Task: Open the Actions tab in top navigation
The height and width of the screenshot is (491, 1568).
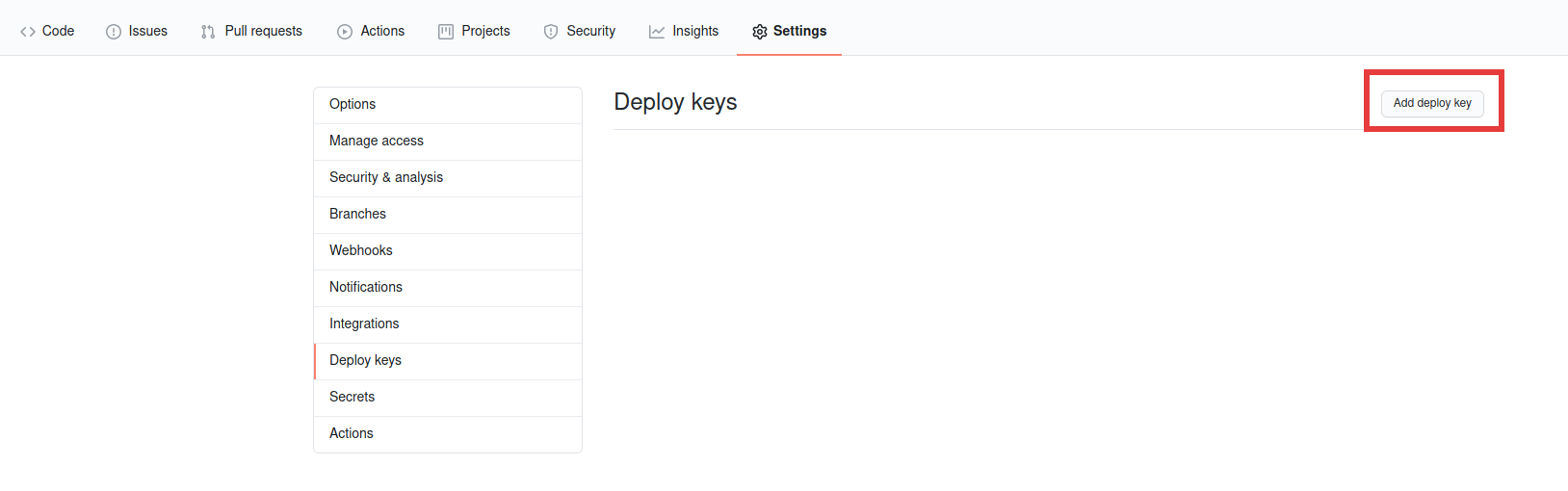Action: (x=371, y=31)
